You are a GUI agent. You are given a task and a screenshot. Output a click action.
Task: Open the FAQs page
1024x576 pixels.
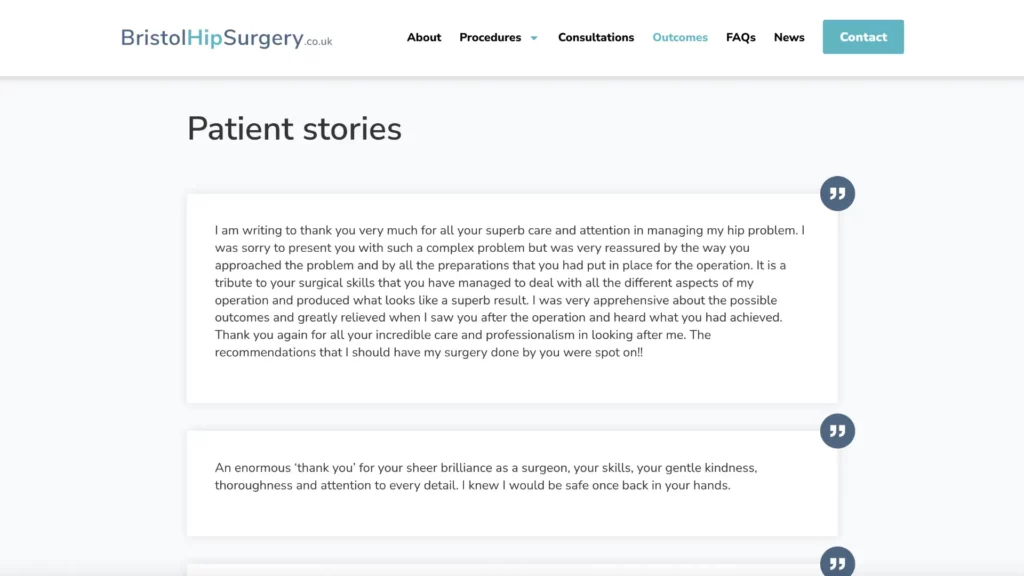point(741,37)
